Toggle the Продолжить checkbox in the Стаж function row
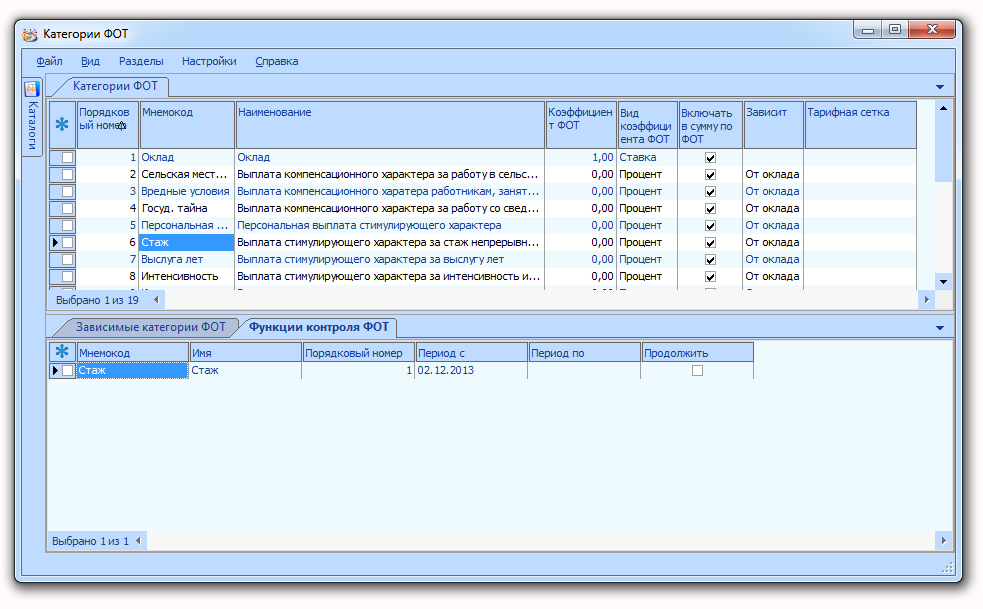Screen dimensions: 983x609 tap(697, 371)
